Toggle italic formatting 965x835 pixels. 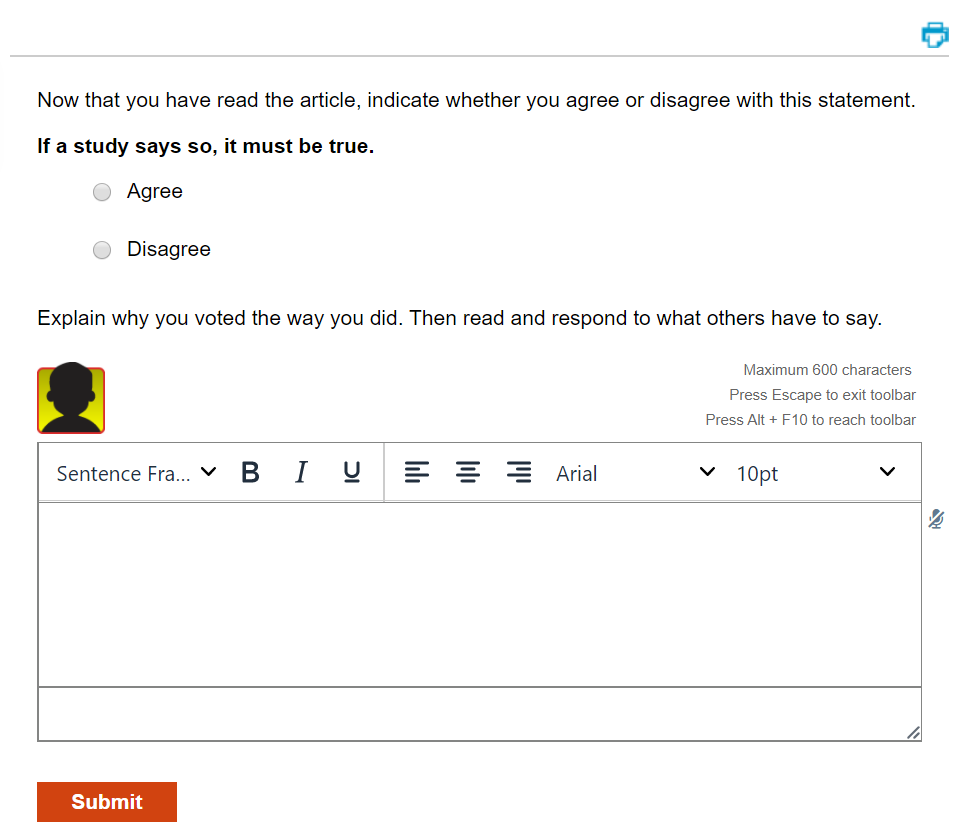coord(301,473)
